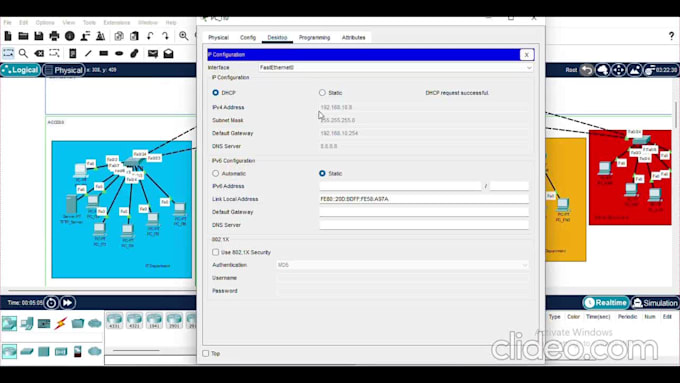Click the Copy icon in main toolbar

tap(119, 36)
